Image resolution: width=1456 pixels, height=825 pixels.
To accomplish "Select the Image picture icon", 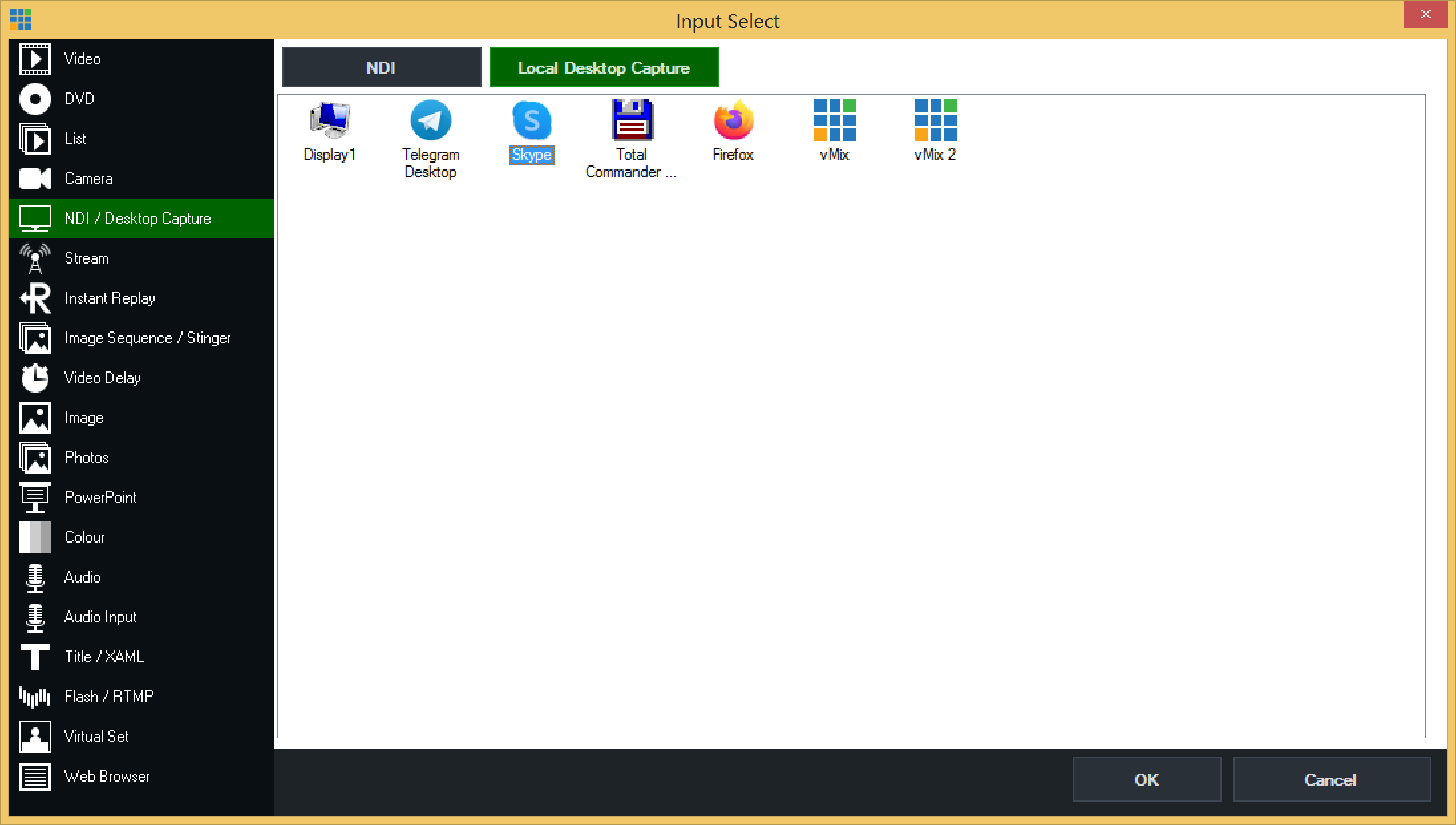I will click(x=35, y=418).
